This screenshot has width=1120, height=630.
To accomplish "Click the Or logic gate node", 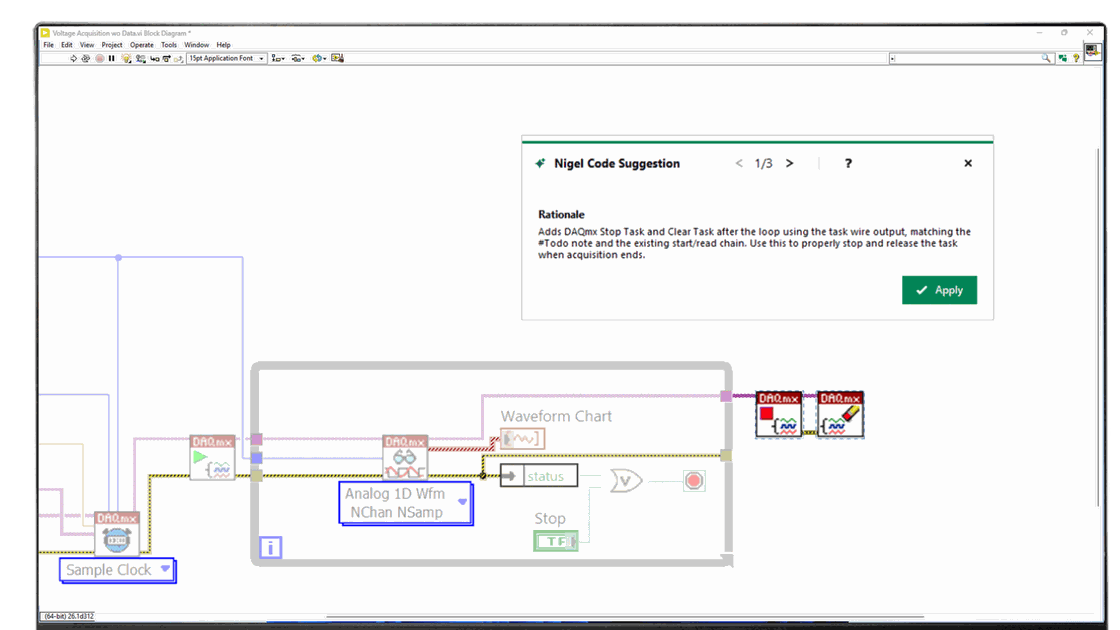I will [626, 481].
